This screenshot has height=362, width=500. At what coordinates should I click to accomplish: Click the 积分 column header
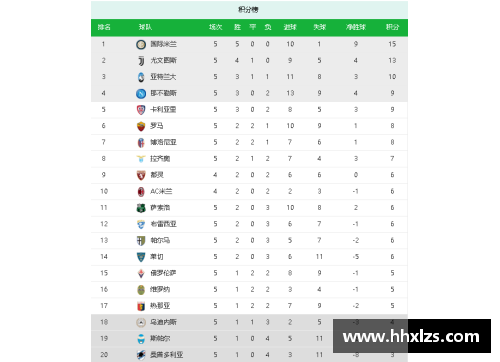[392, 27]
